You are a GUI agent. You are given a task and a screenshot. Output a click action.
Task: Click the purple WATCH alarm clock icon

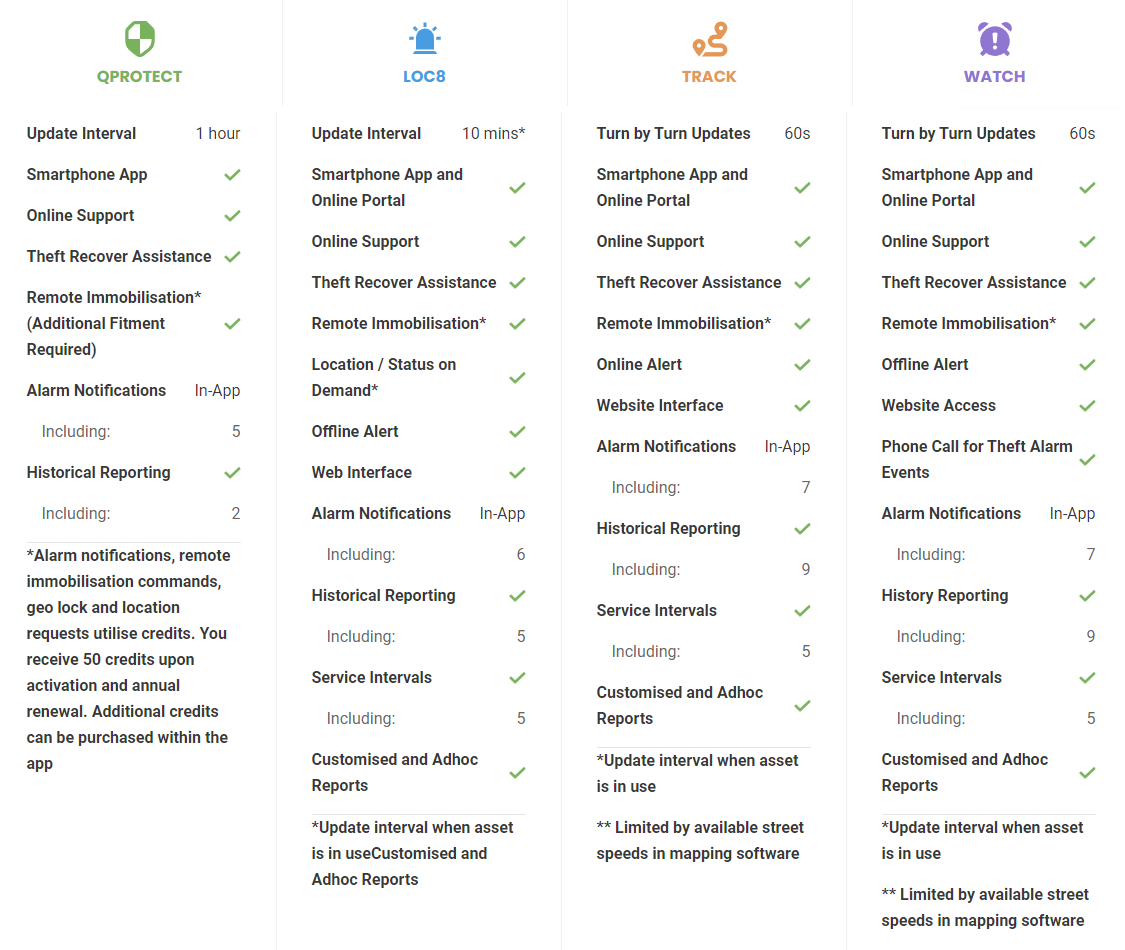pos(994,40)
